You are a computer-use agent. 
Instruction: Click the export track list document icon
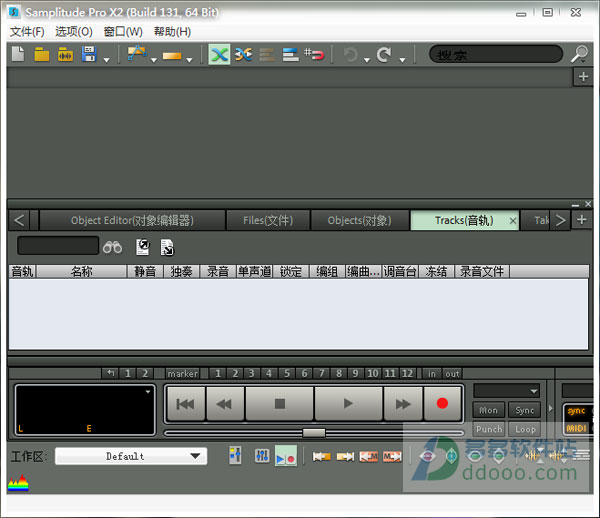pos(143,247)
